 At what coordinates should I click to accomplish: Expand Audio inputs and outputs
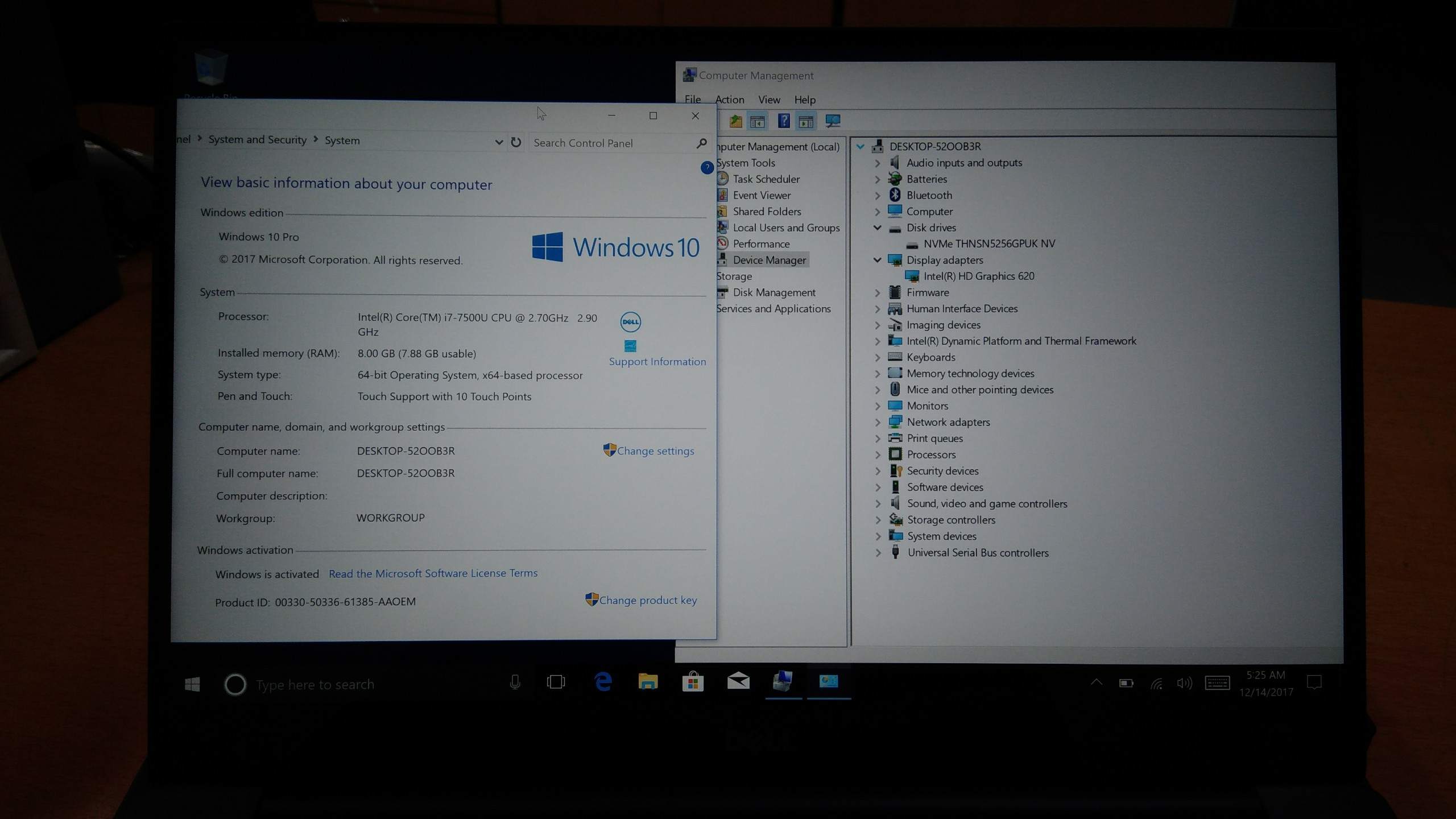click(x=877, y=163)
